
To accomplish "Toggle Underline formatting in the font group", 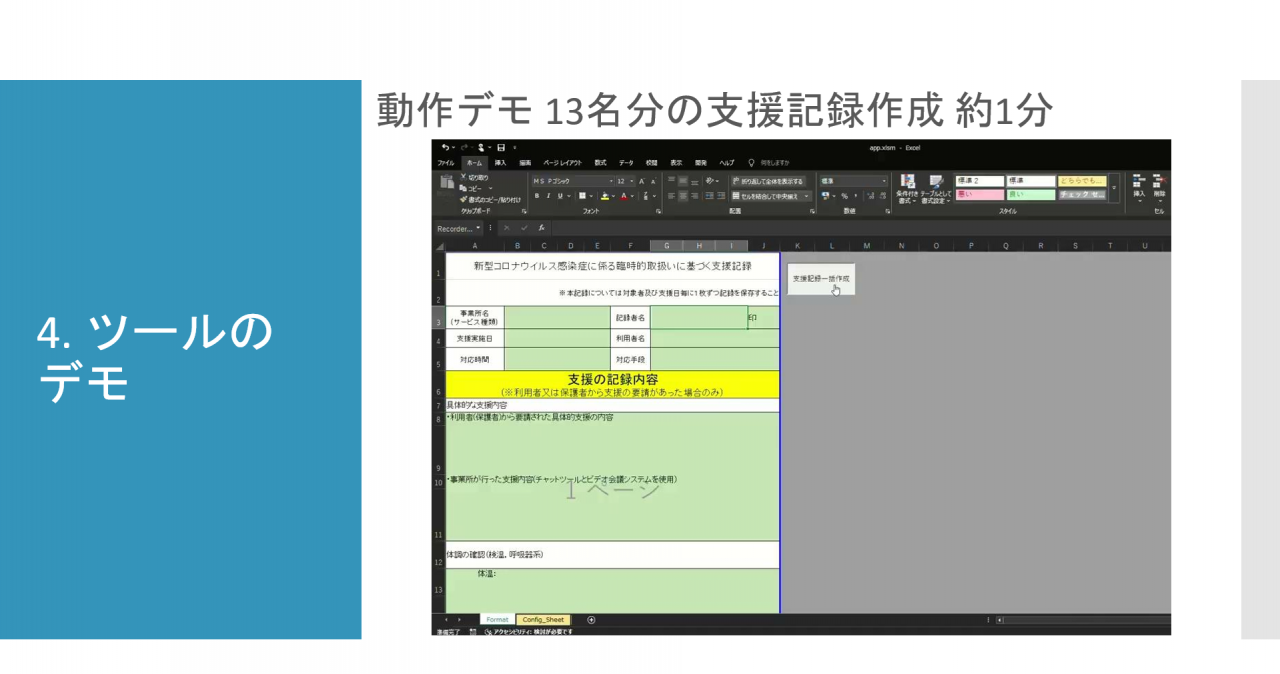I will click(558, 196).
